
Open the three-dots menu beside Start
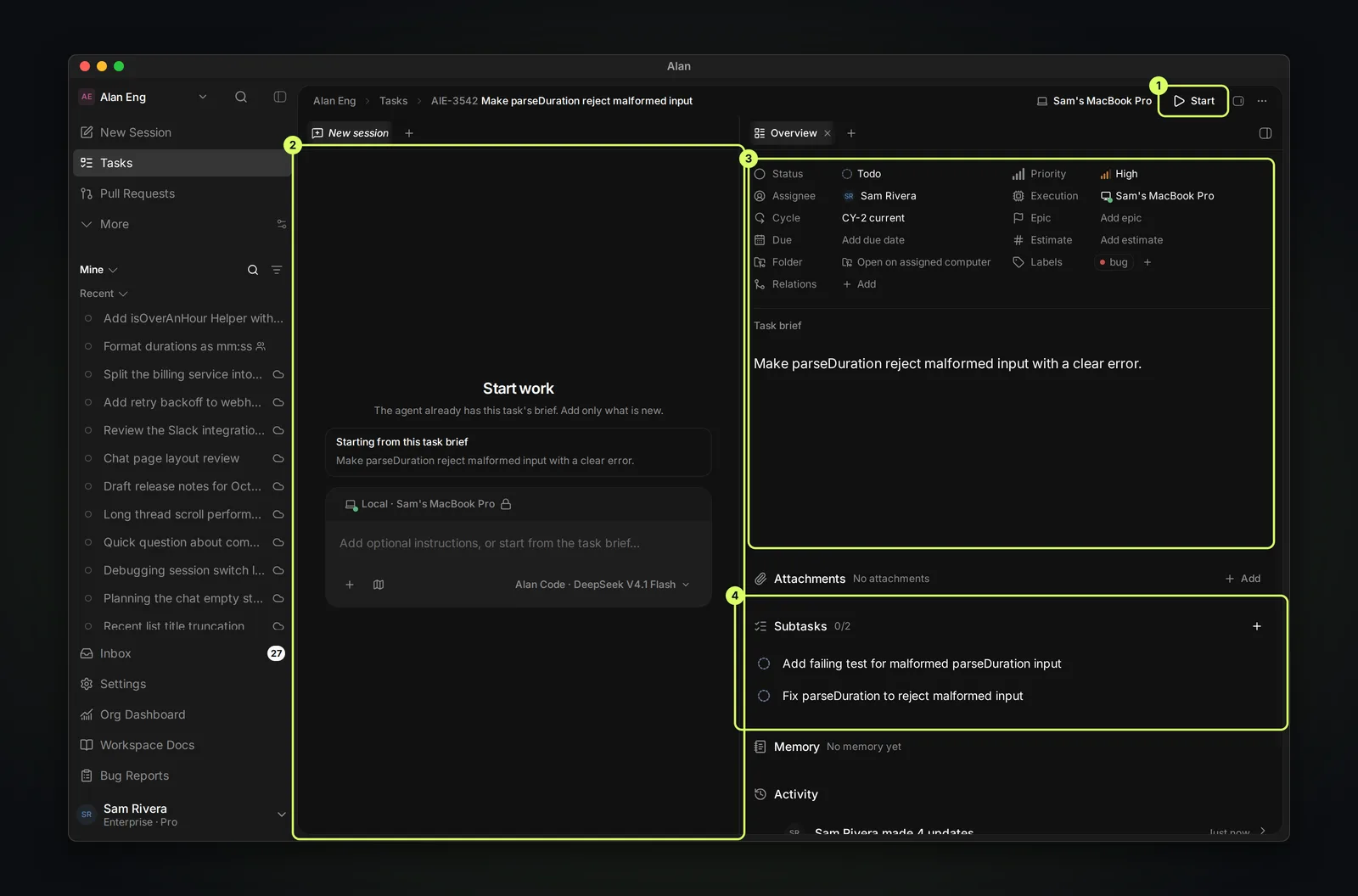click(x=1262, y=101)
